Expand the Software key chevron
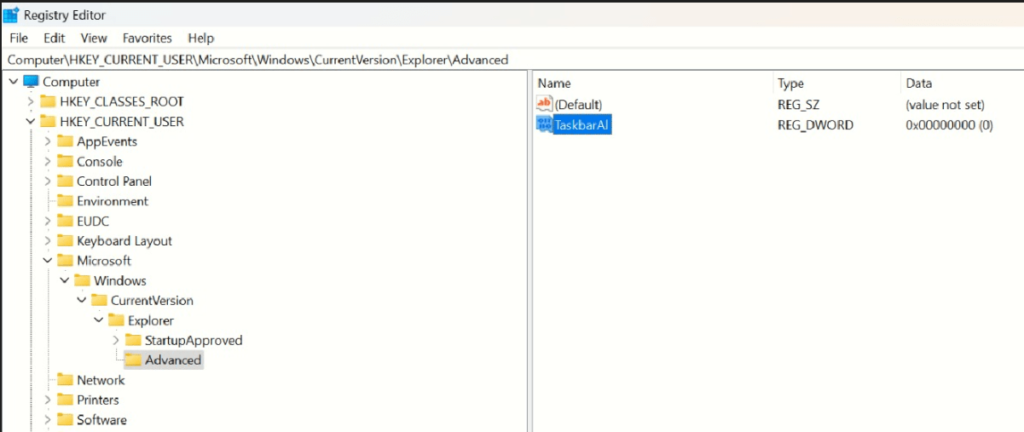 pyautogui.click(x=47, y=420)
